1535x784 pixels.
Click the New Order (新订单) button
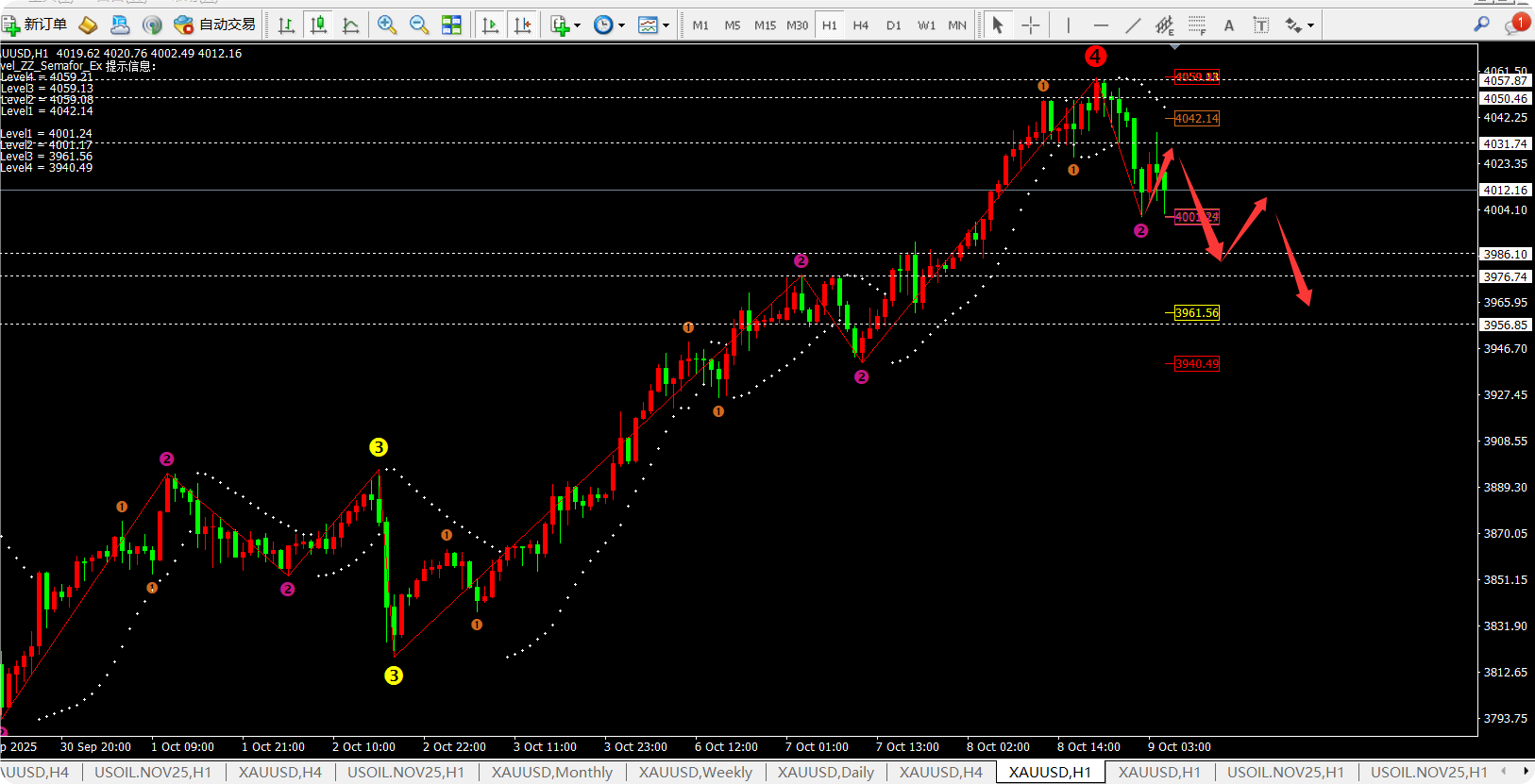pos(35,25)
